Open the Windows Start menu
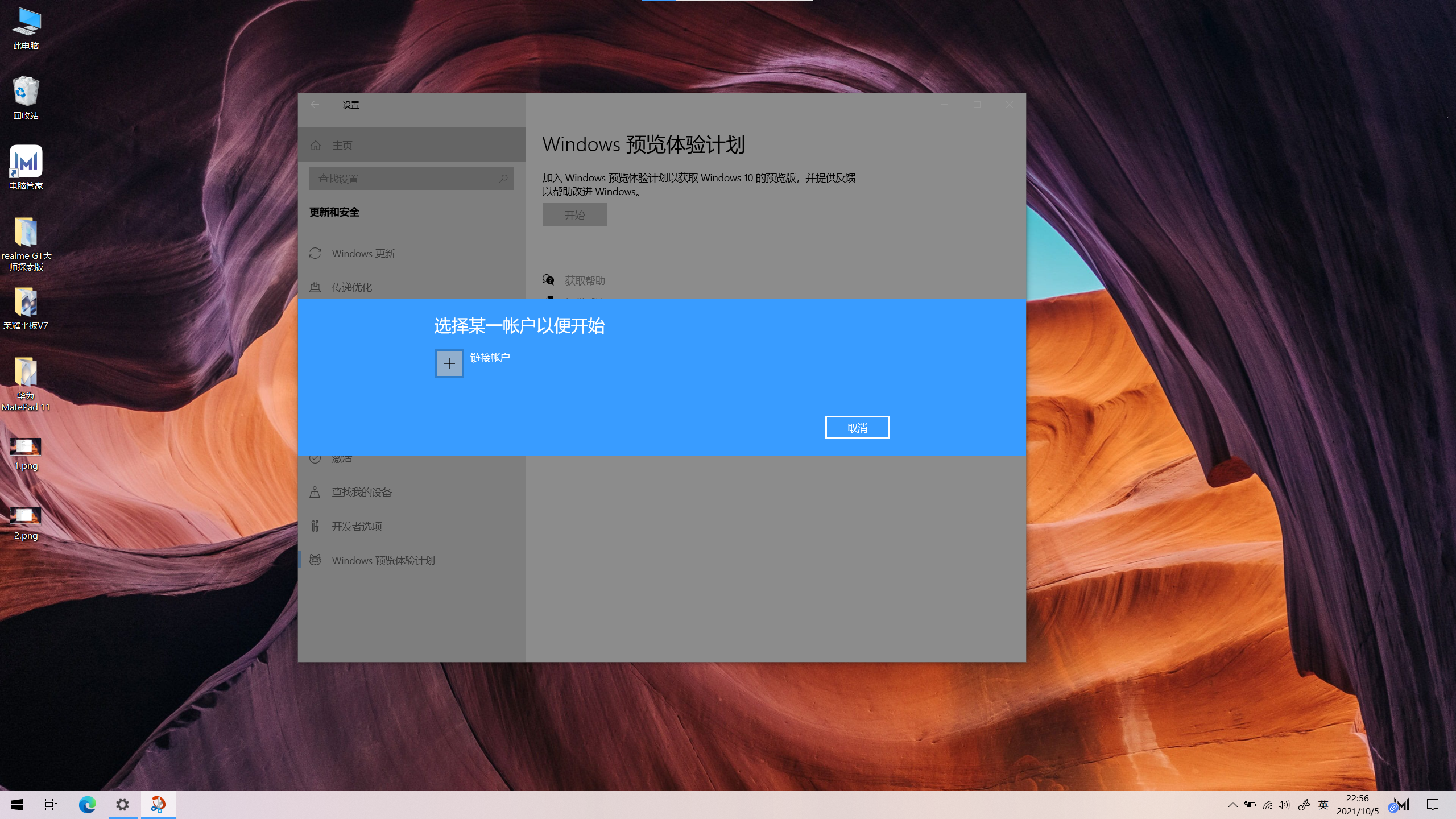The width and height of the screenshot is (1456, 819). point(17,805)
